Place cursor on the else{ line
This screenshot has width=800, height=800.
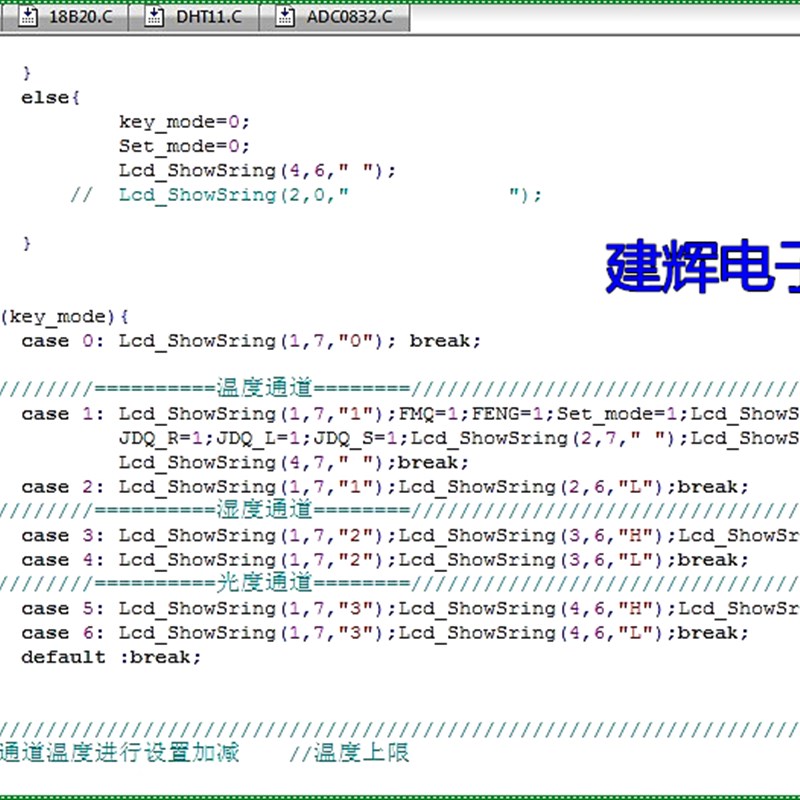pos(51,97)
